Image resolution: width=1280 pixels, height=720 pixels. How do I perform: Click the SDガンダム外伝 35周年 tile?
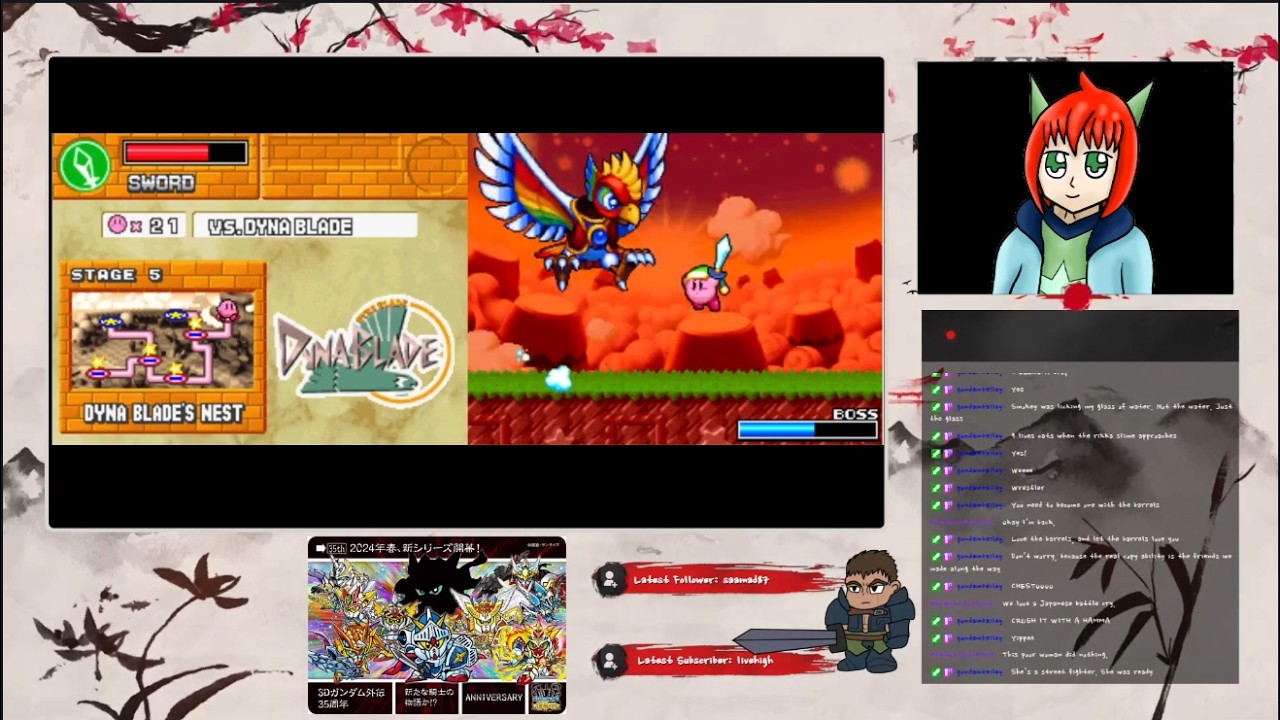pyautogui.click(x=350, y=698)
